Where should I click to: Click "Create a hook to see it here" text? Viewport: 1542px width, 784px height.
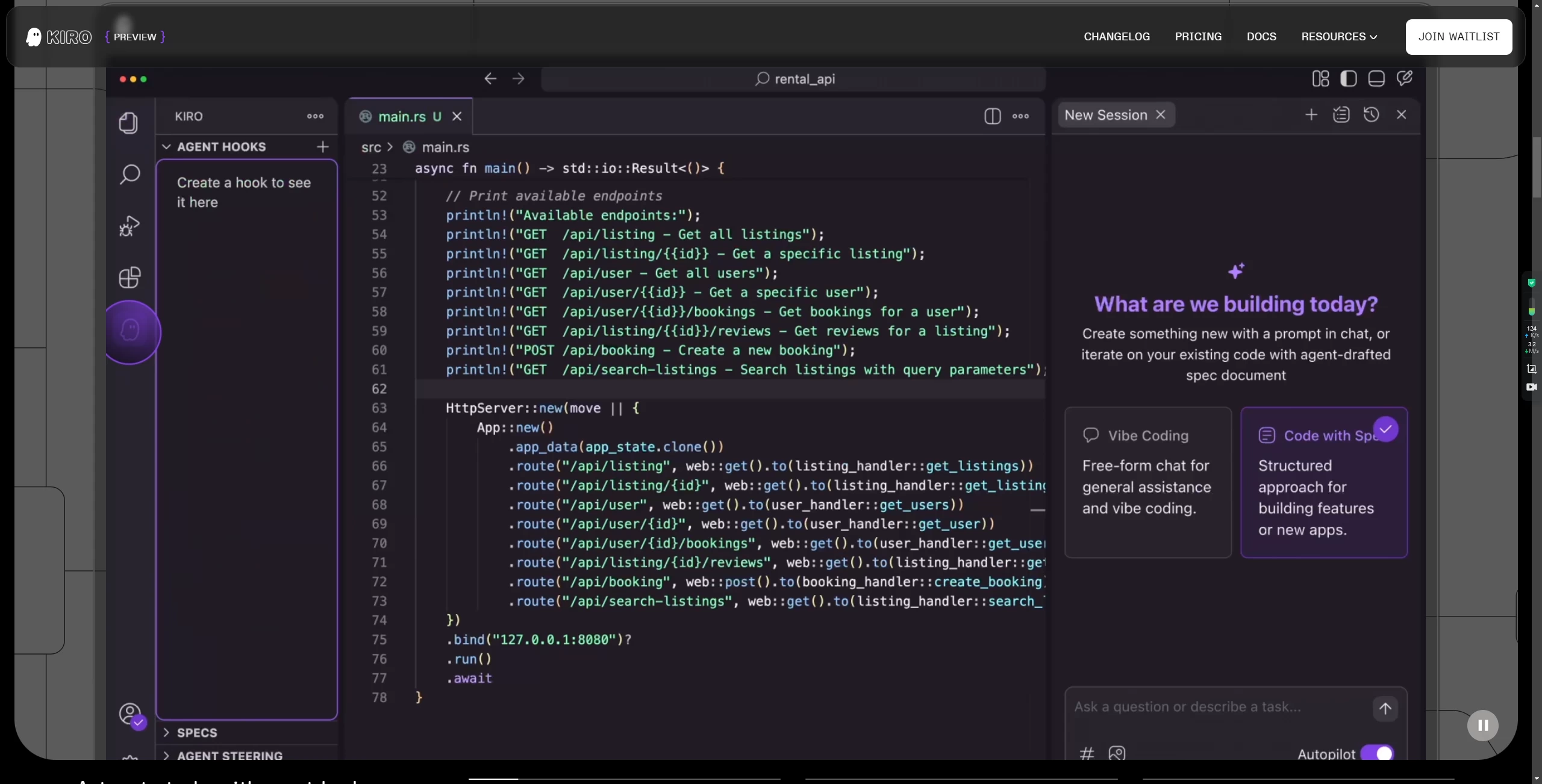[244, 193]
